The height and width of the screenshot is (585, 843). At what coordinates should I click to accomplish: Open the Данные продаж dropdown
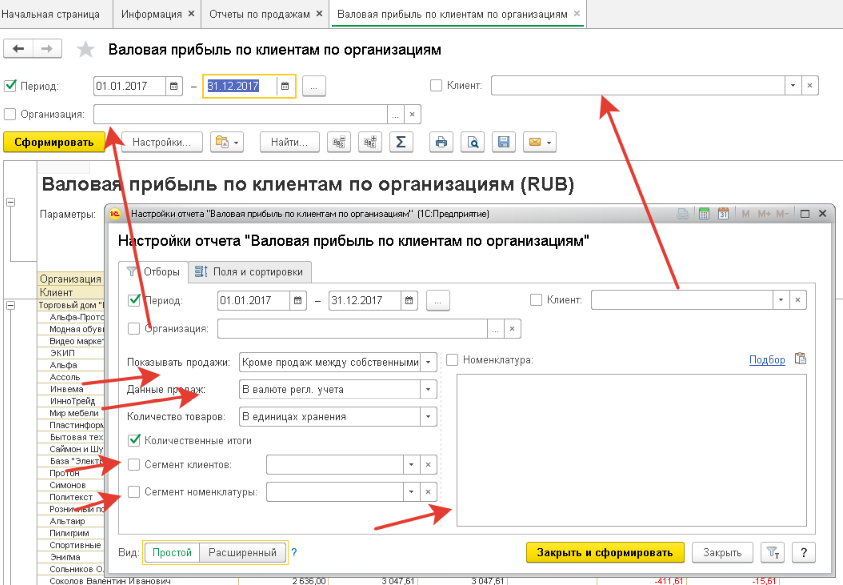pyautogui.click(x=429, y=389)
